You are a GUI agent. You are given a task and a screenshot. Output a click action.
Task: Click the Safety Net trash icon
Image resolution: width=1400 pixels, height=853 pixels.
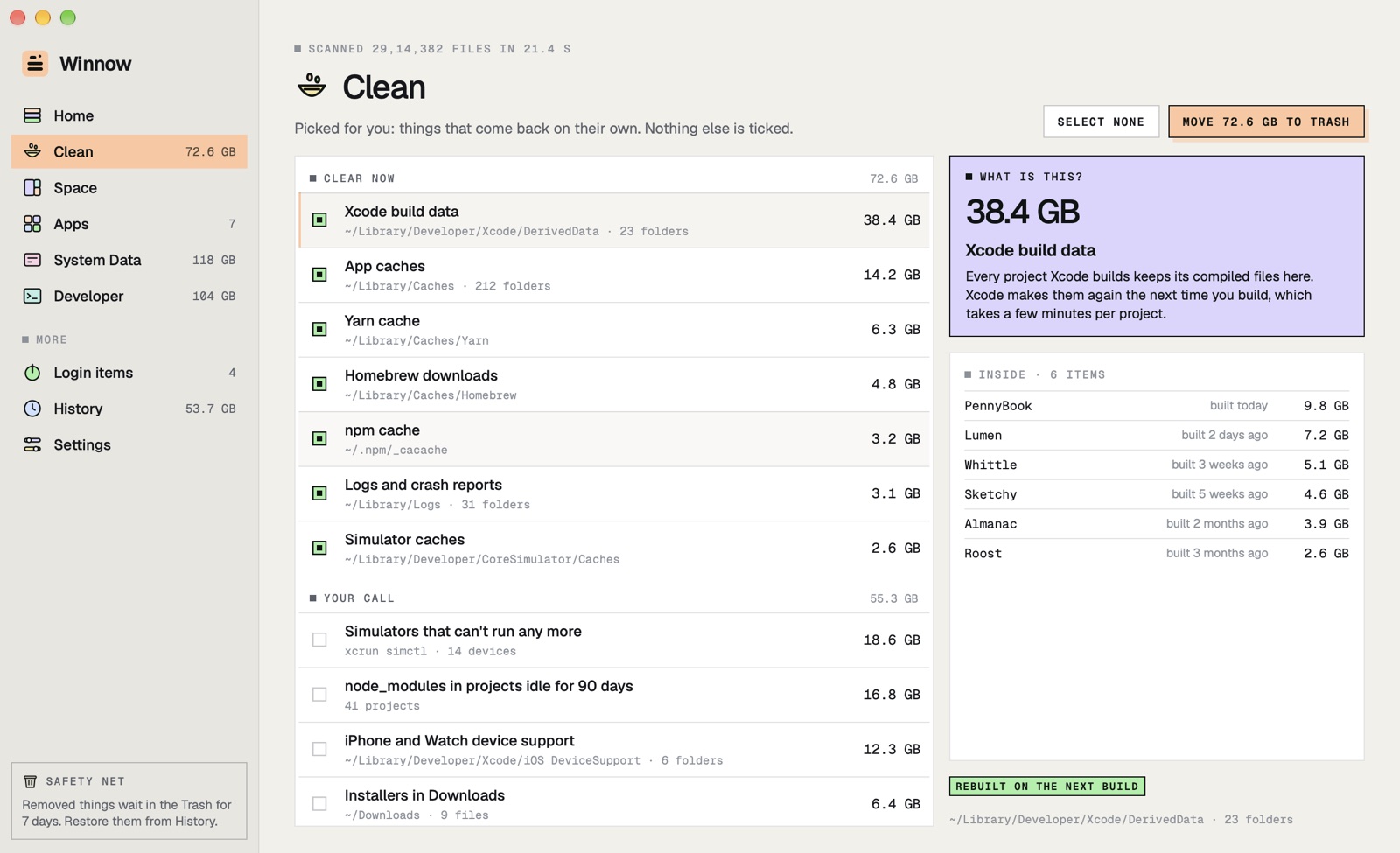click(x=30, y=781)
